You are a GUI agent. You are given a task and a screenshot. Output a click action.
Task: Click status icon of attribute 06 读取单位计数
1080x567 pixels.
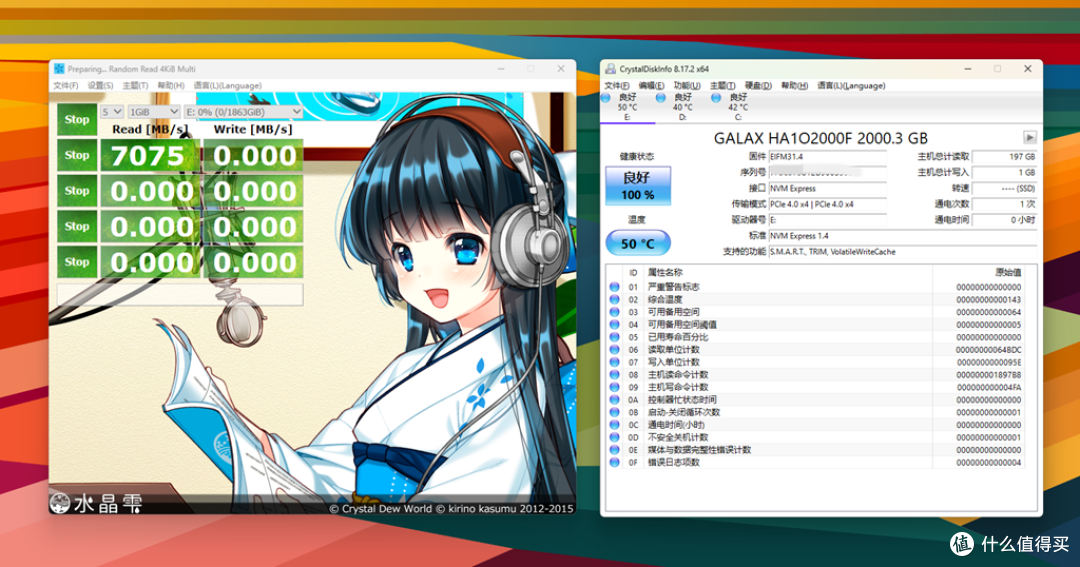point(614,349)
